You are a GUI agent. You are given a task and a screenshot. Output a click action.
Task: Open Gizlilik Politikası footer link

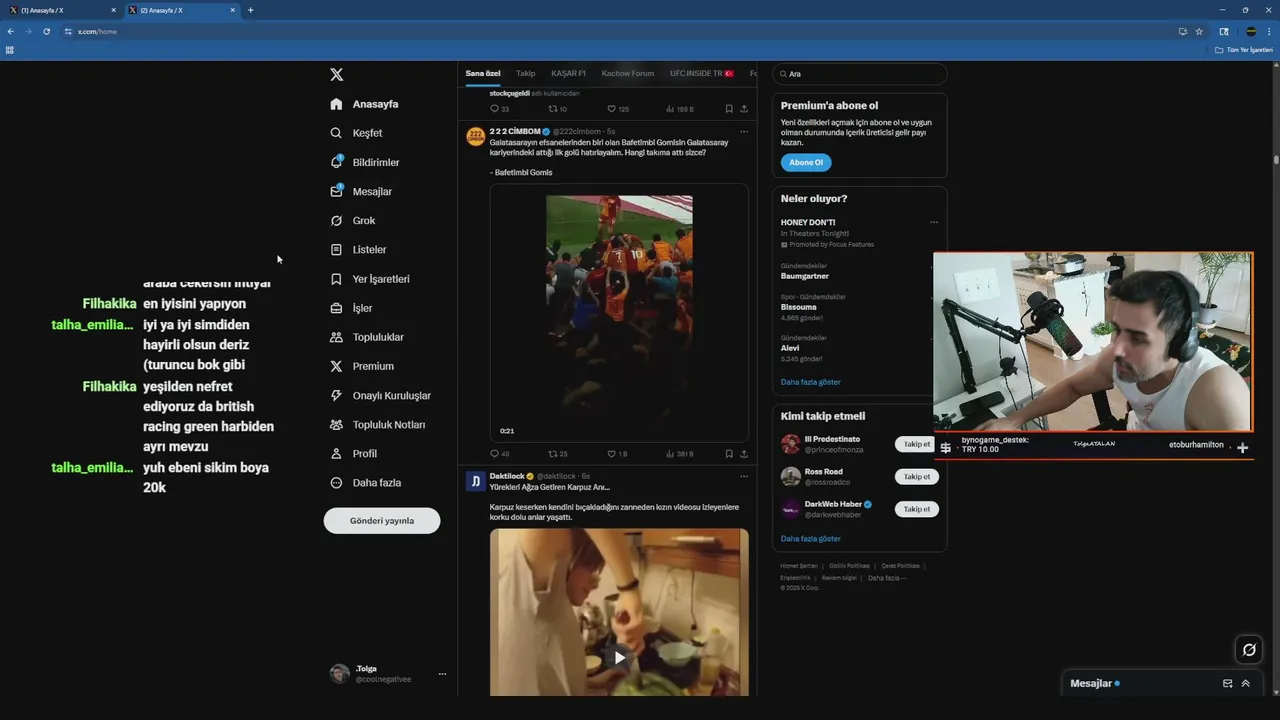pos(849,566)
